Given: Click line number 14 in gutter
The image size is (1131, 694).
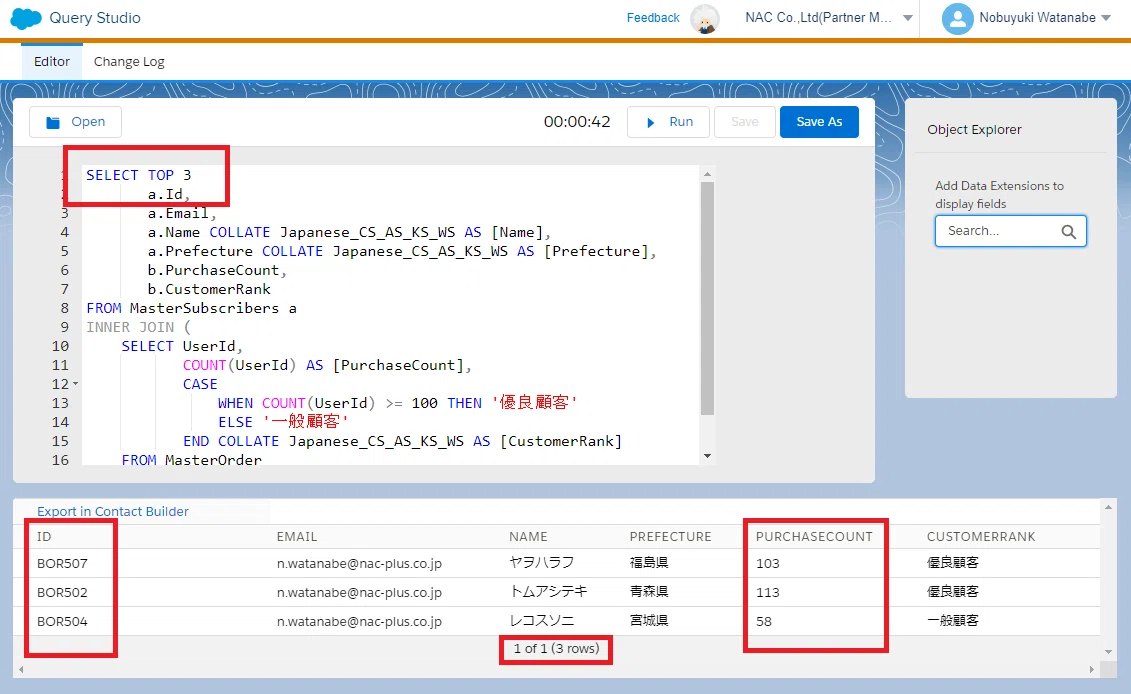Looking at the screenshot, I should [61, 422].
